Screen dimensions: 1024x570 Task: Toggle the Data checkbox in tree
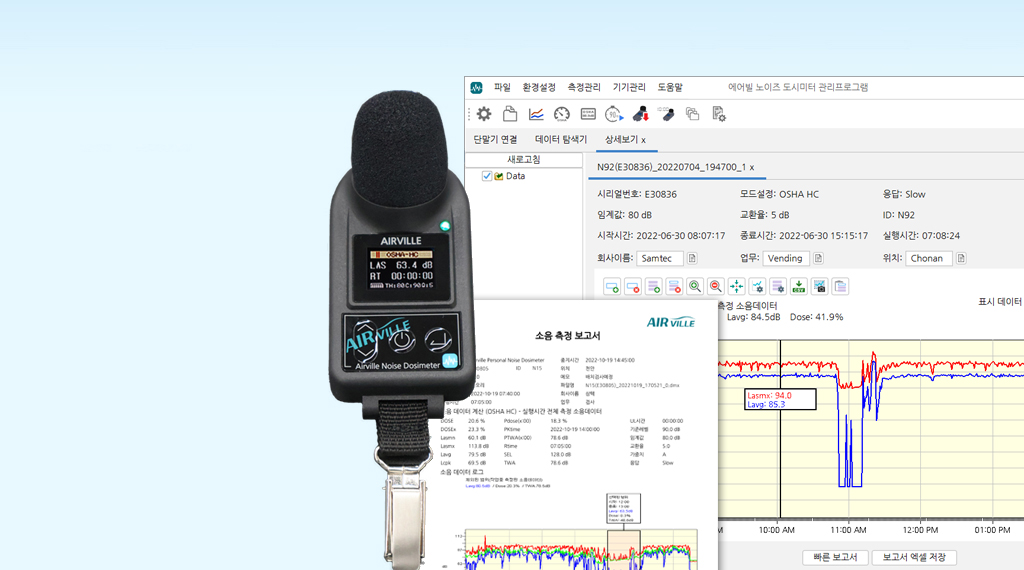487,176
